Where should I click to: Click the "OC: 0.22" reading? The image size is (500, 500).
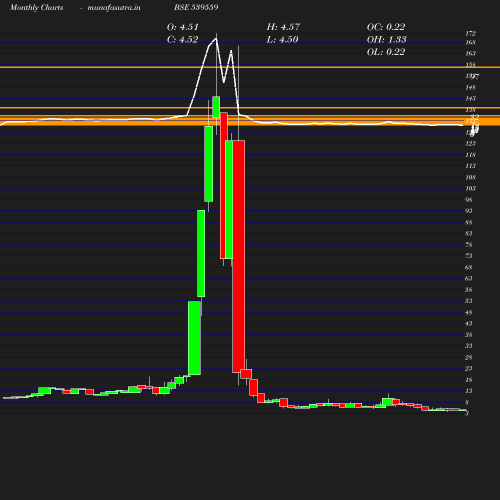(x=386, y=27)
